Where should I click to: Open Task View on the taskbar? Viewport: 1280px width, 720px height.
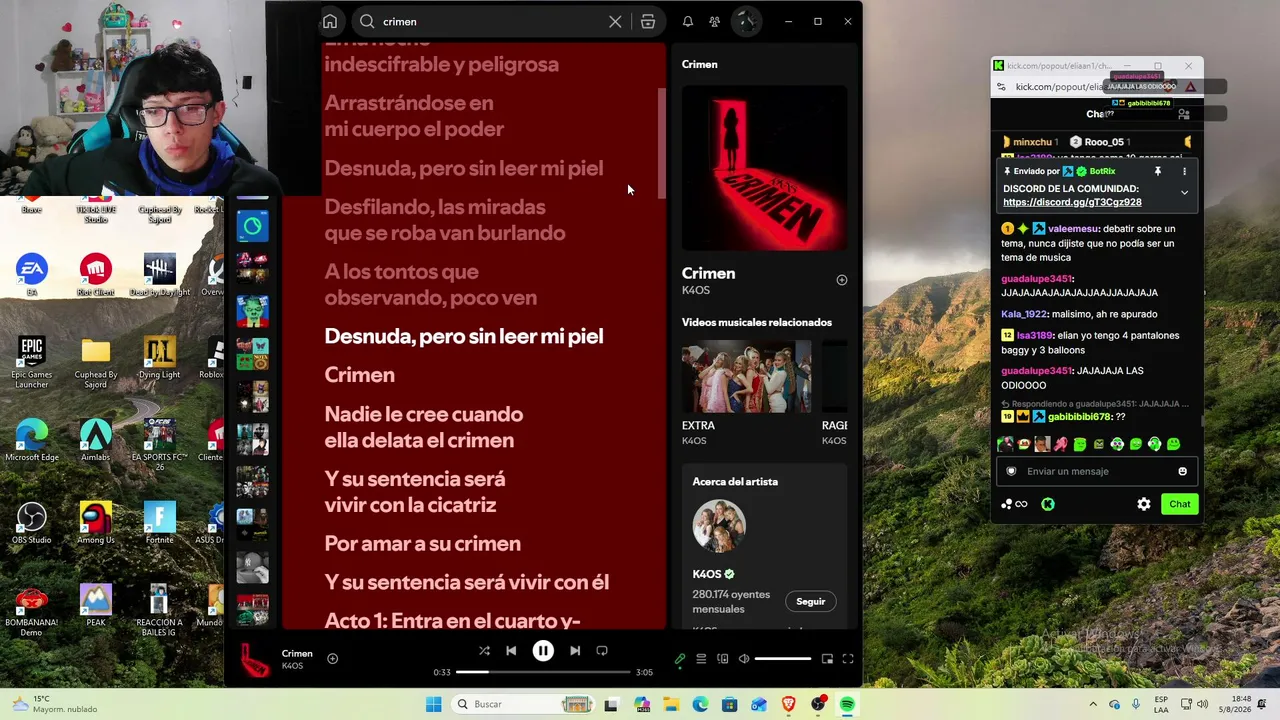(x=611, y=704)
